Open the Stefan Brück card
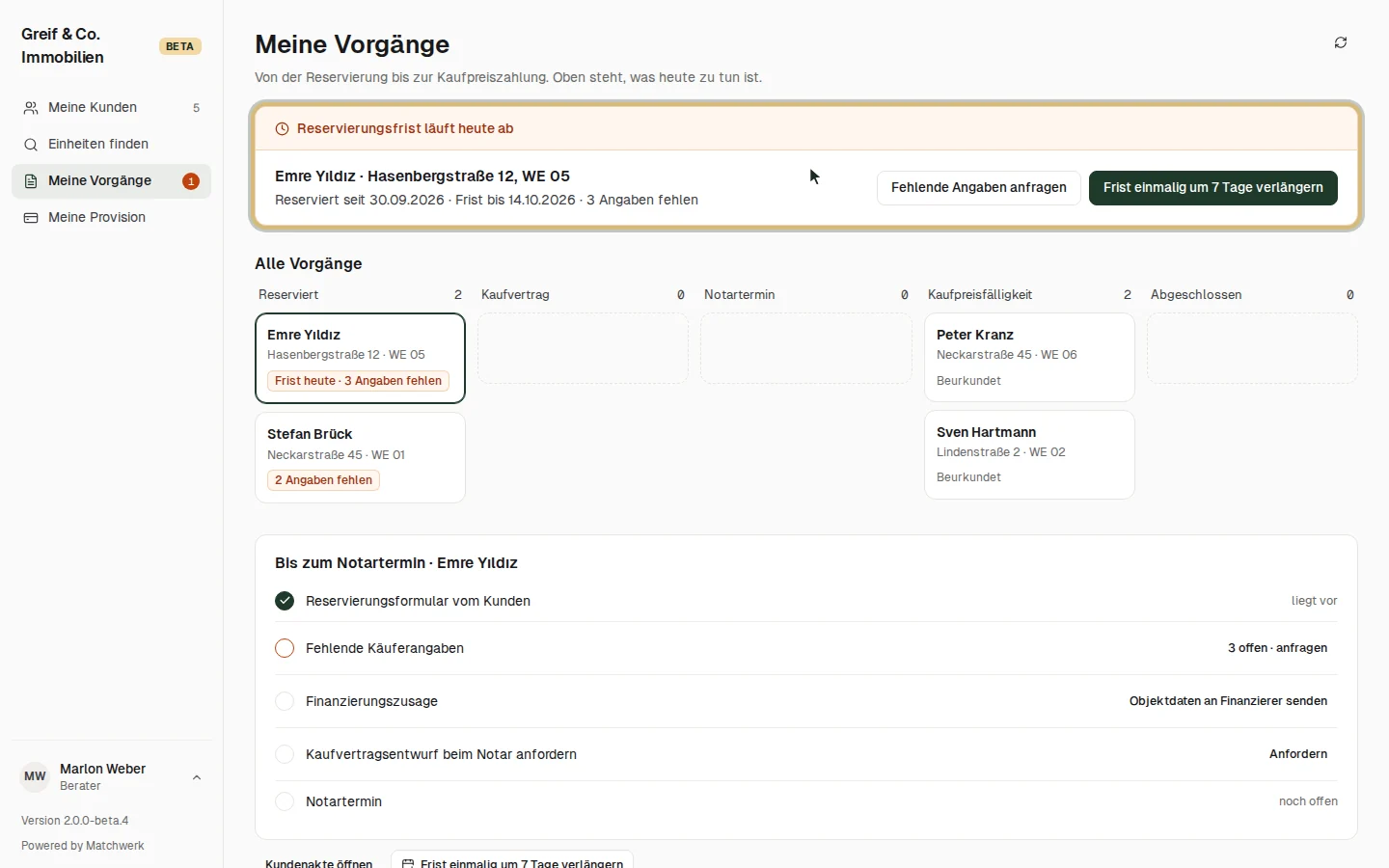Image resolution: width=1389 pixels, height=868 pixels. click(360, 458)
